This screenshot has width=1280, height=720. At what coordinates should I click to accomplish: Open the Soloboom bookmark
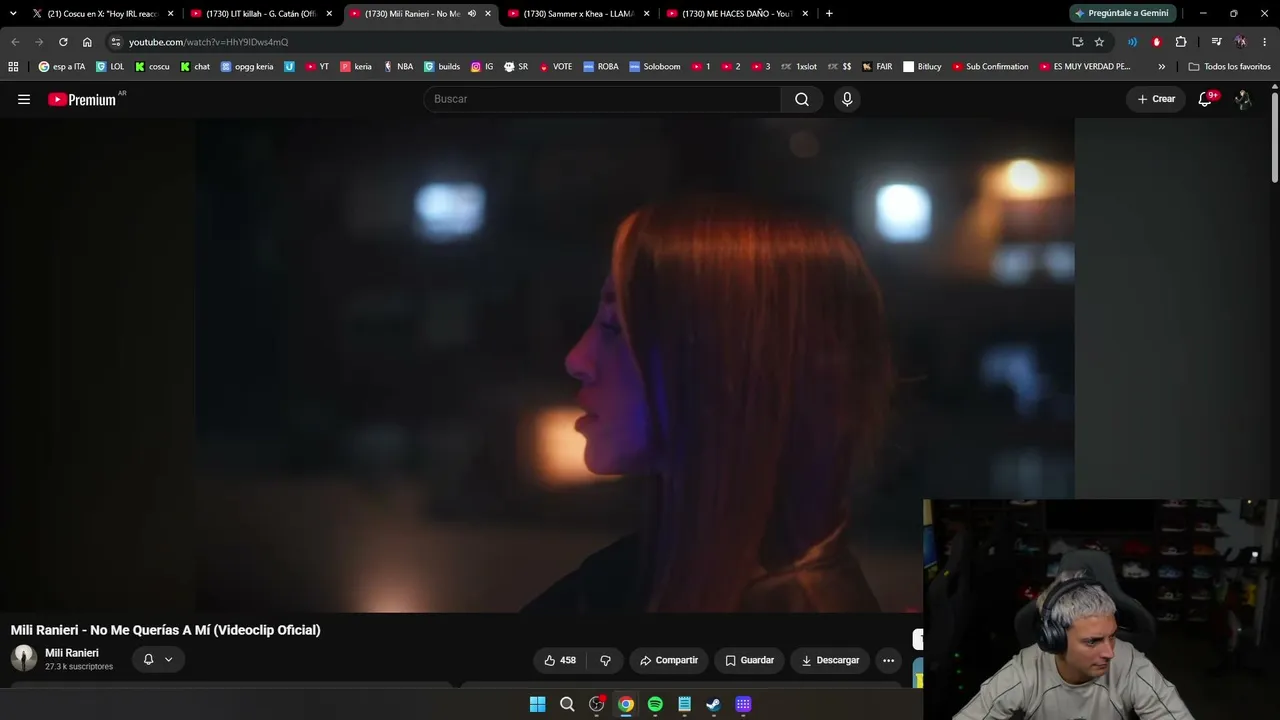(x=654, y=67)
